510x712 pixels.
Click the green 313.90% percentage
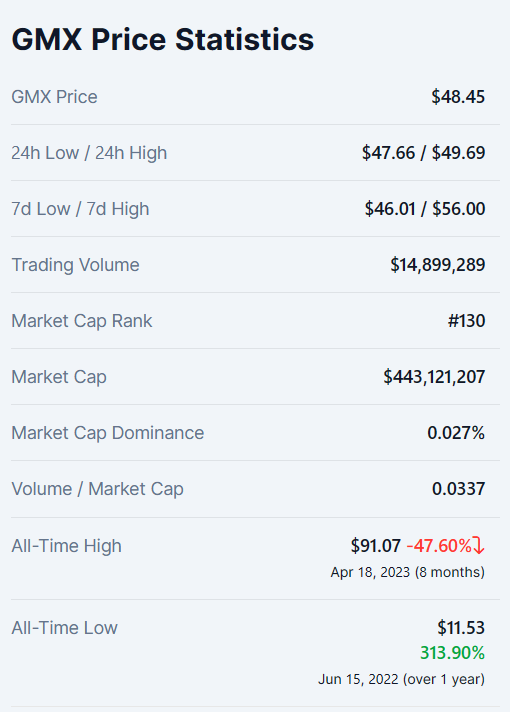tap(452, 653)
